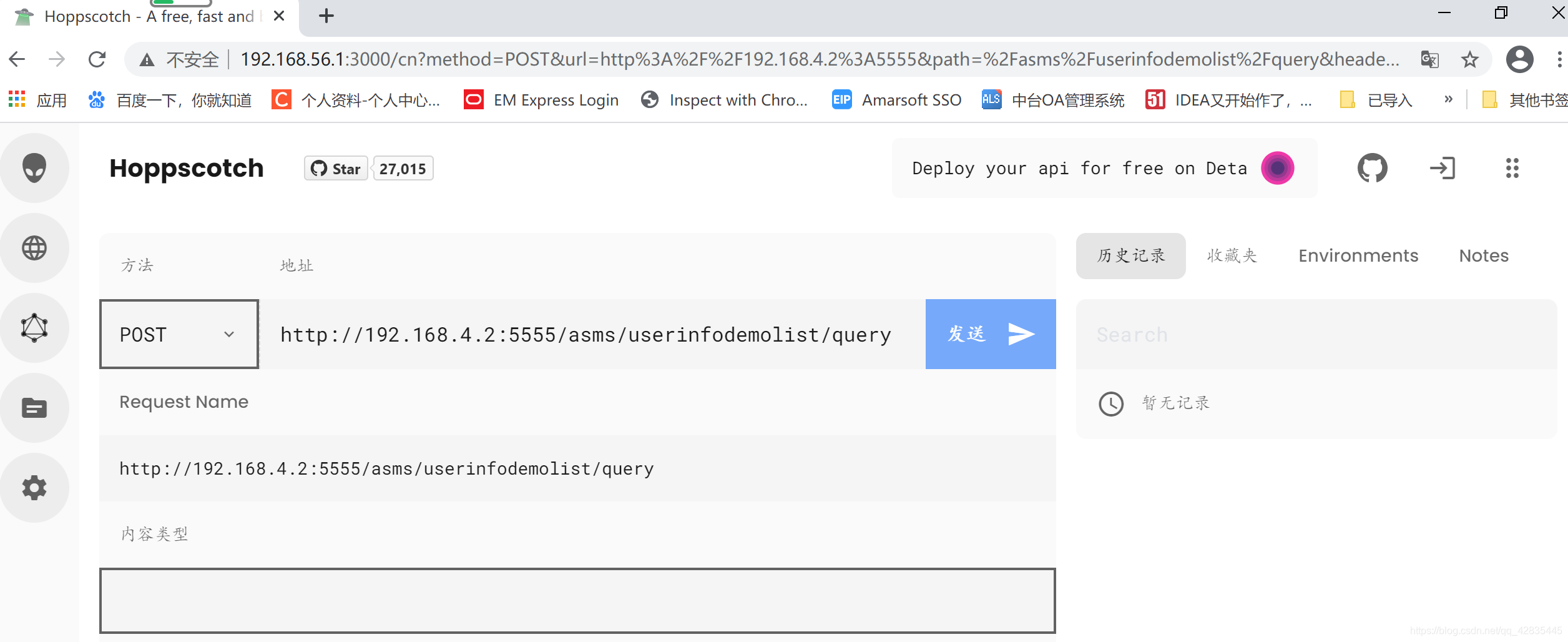Open the 中台OA管理系统 bookmark
Screen dimensions: 1568x642
tap(1052, 100)
